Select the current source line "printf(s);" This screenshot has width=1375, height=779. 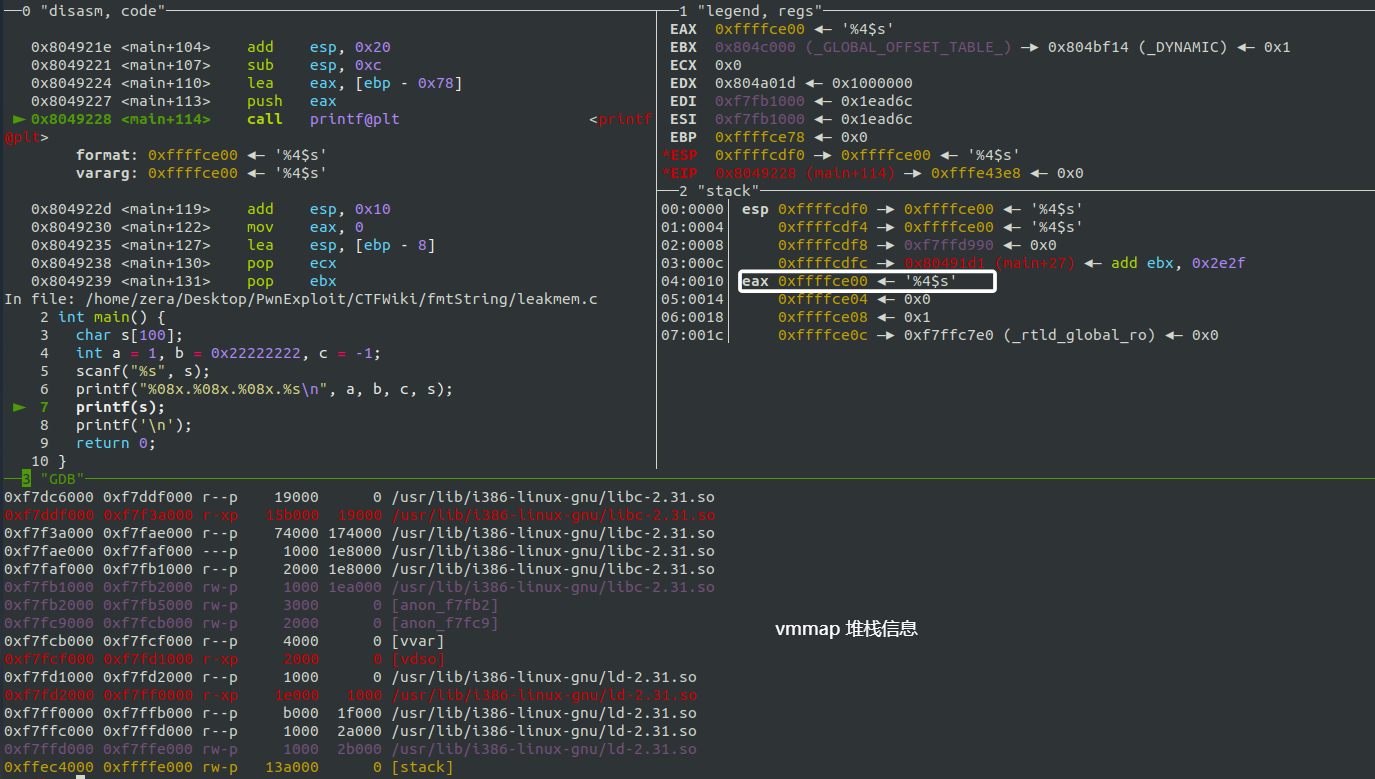click(x=121, y=407)
